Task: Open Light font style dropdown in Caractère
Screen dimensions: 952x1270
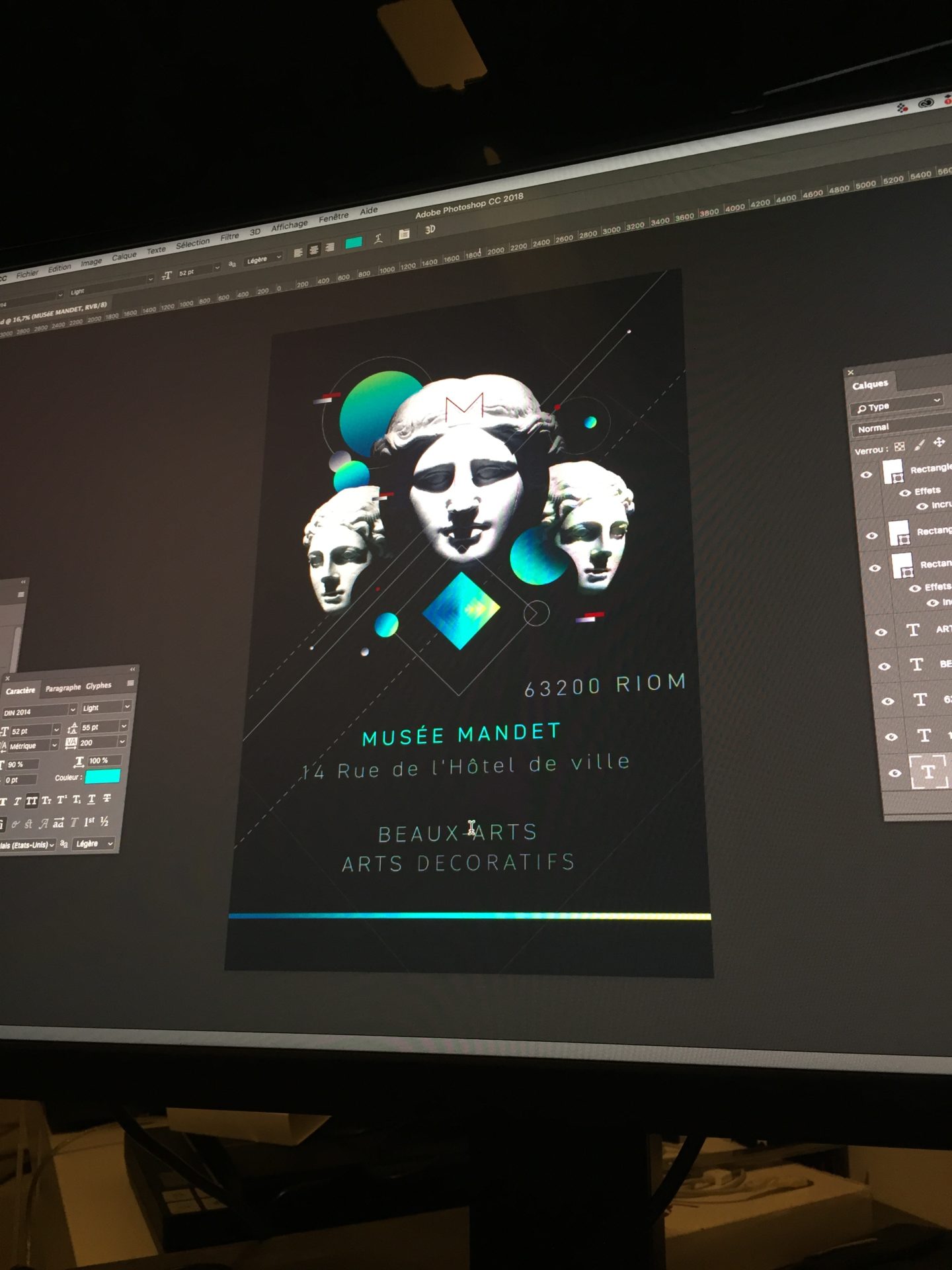Action: coord(127,706)
